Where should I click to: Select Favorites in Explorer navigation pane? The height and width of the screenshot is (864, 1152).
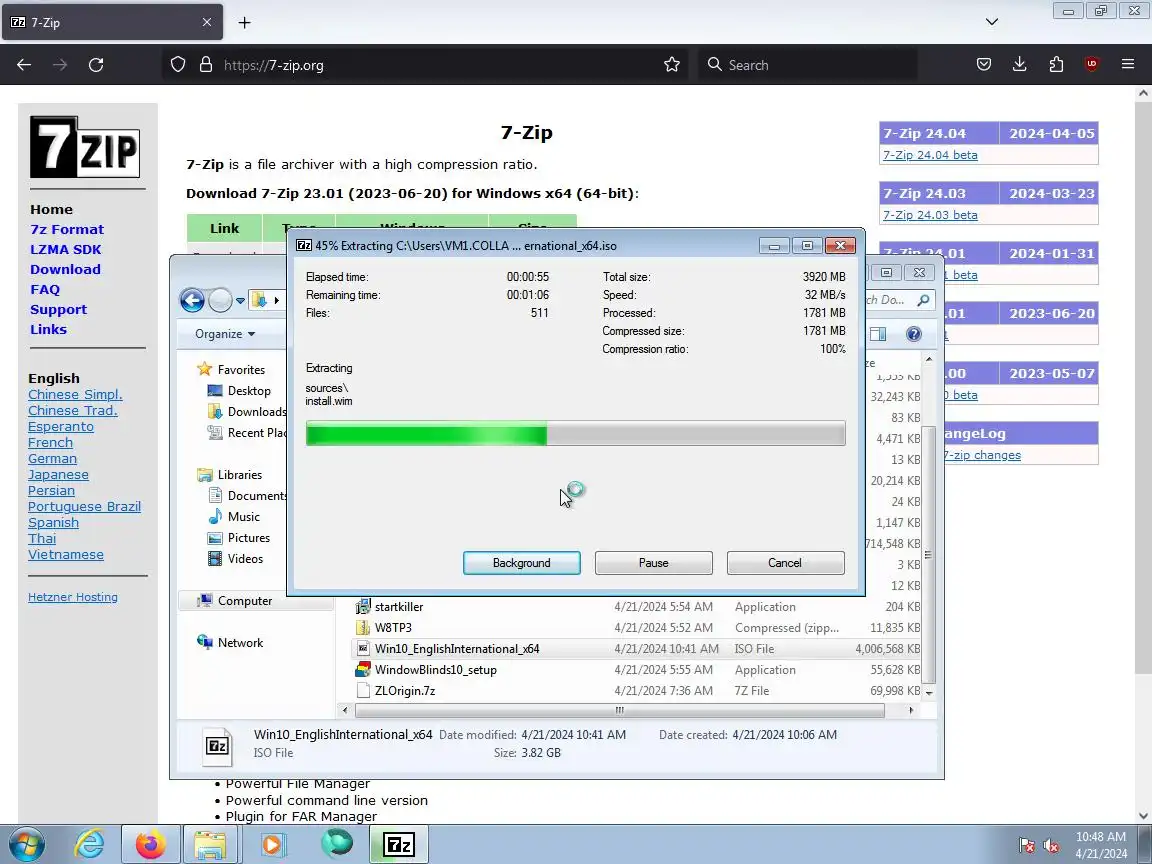coord(231,370)
